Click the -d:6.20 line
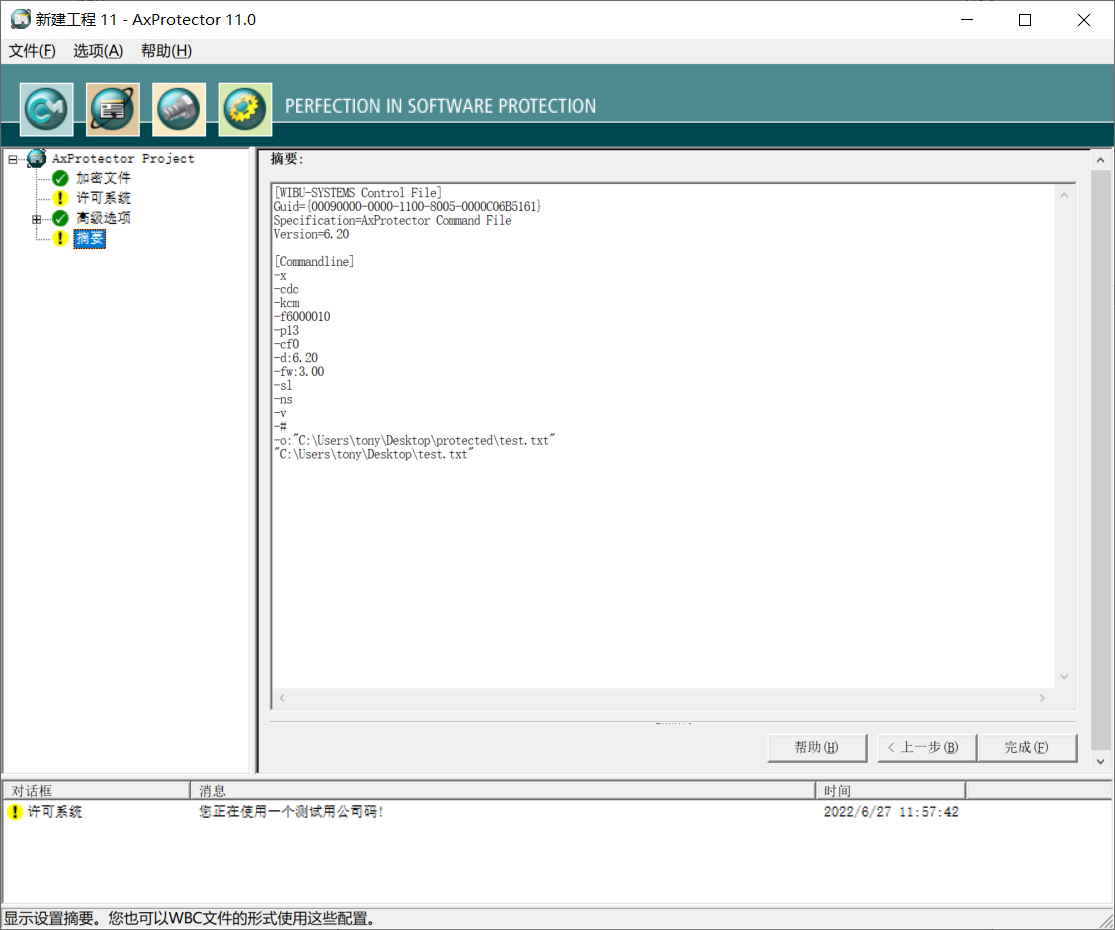 (296, 358)
